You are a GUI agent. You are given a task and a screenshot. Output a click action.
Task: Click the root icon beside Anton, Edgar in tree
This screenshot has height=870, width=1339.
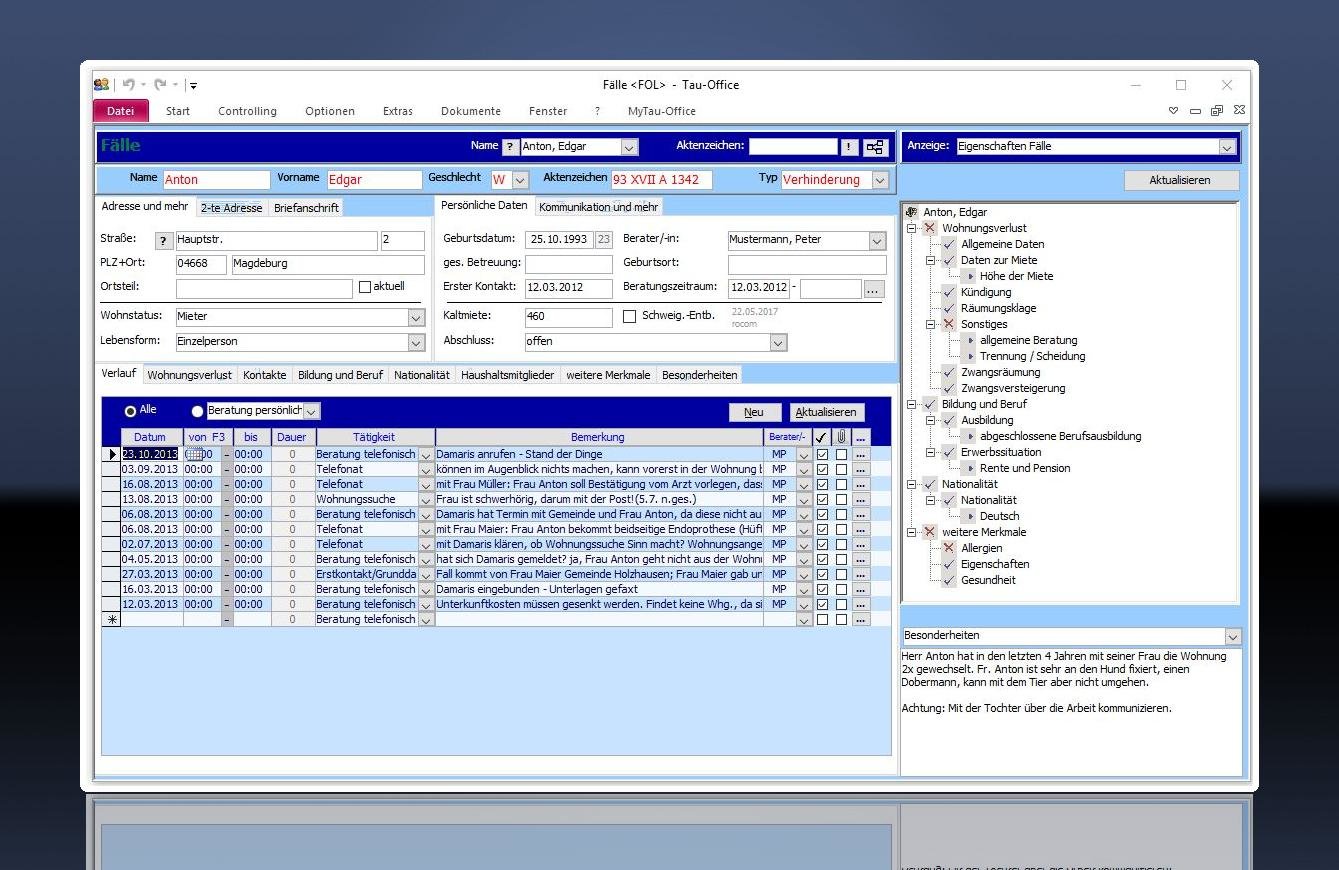[x=911, y=212]
